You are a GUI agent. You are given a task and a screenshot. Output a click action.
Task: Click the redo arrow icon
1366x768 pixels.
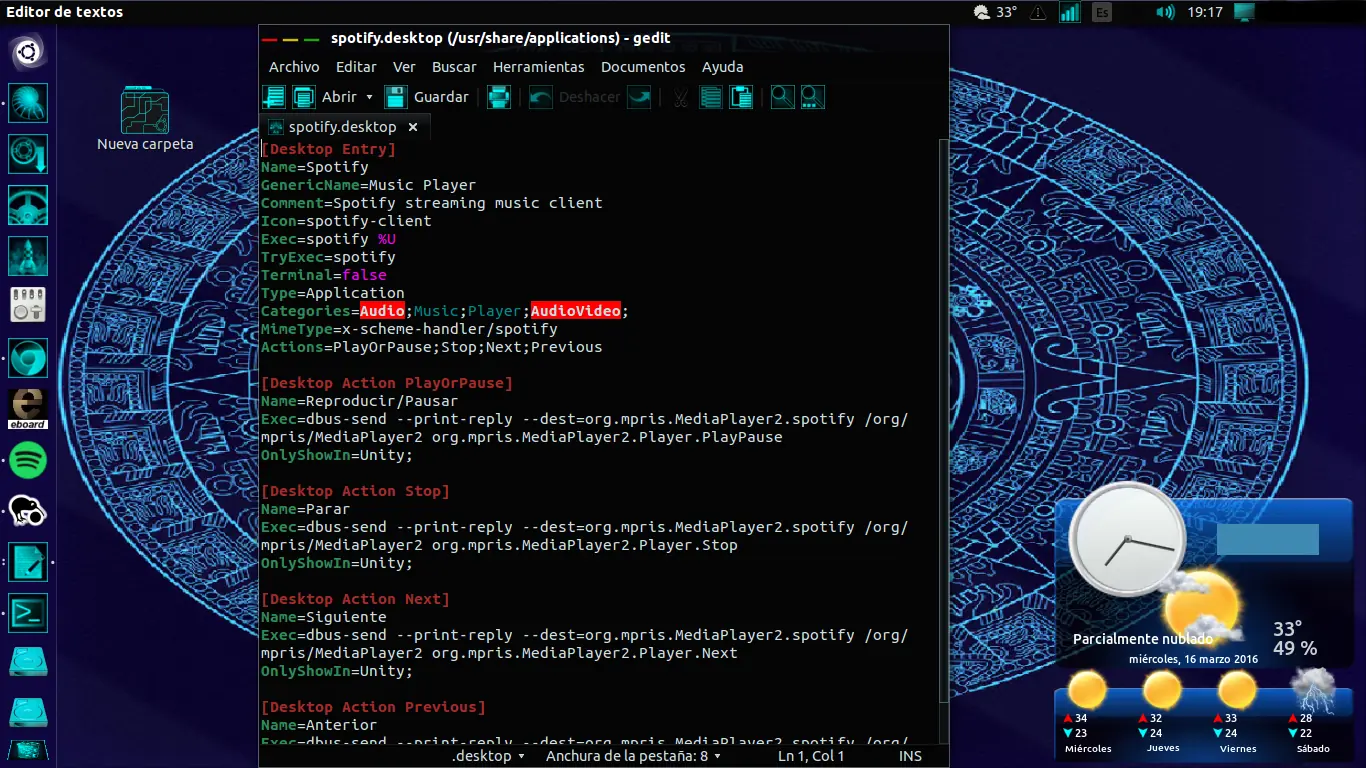pos(639,97)
